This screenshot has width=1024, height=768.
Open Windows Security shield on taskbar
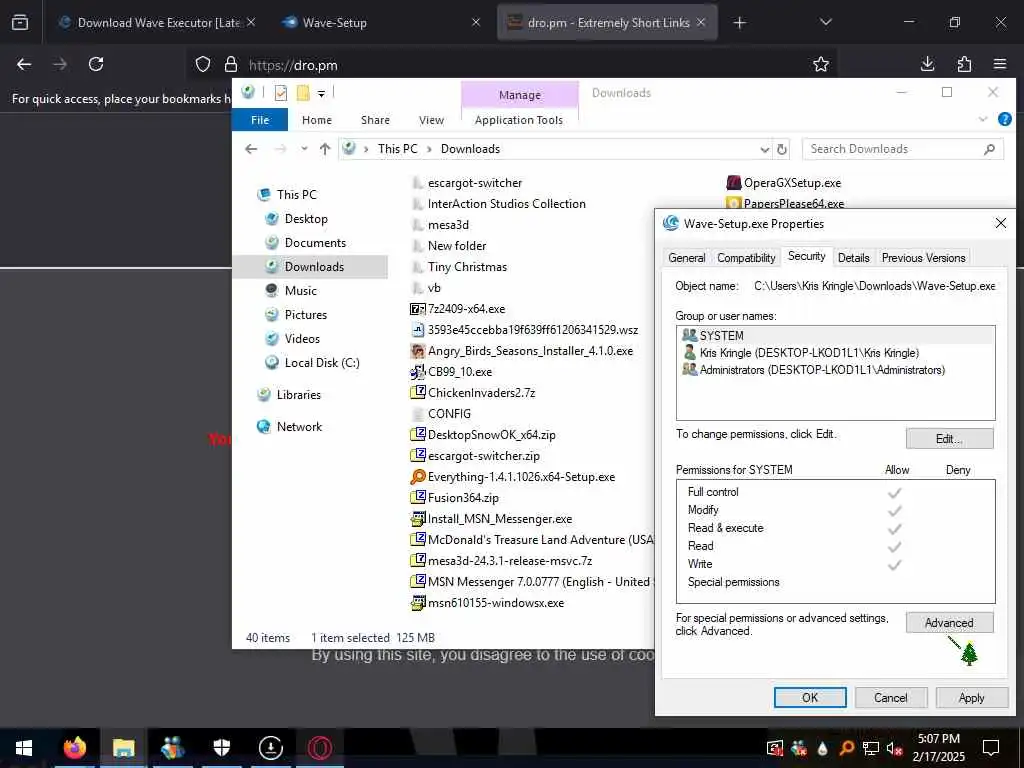222,748
